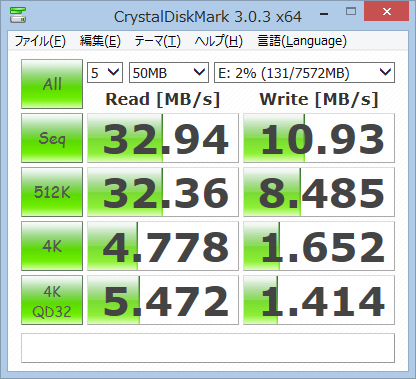The width and height of the screenshot is (416, 379).
Task: Click the Read [MB/s] column header
Action: [x=163, y=99]
